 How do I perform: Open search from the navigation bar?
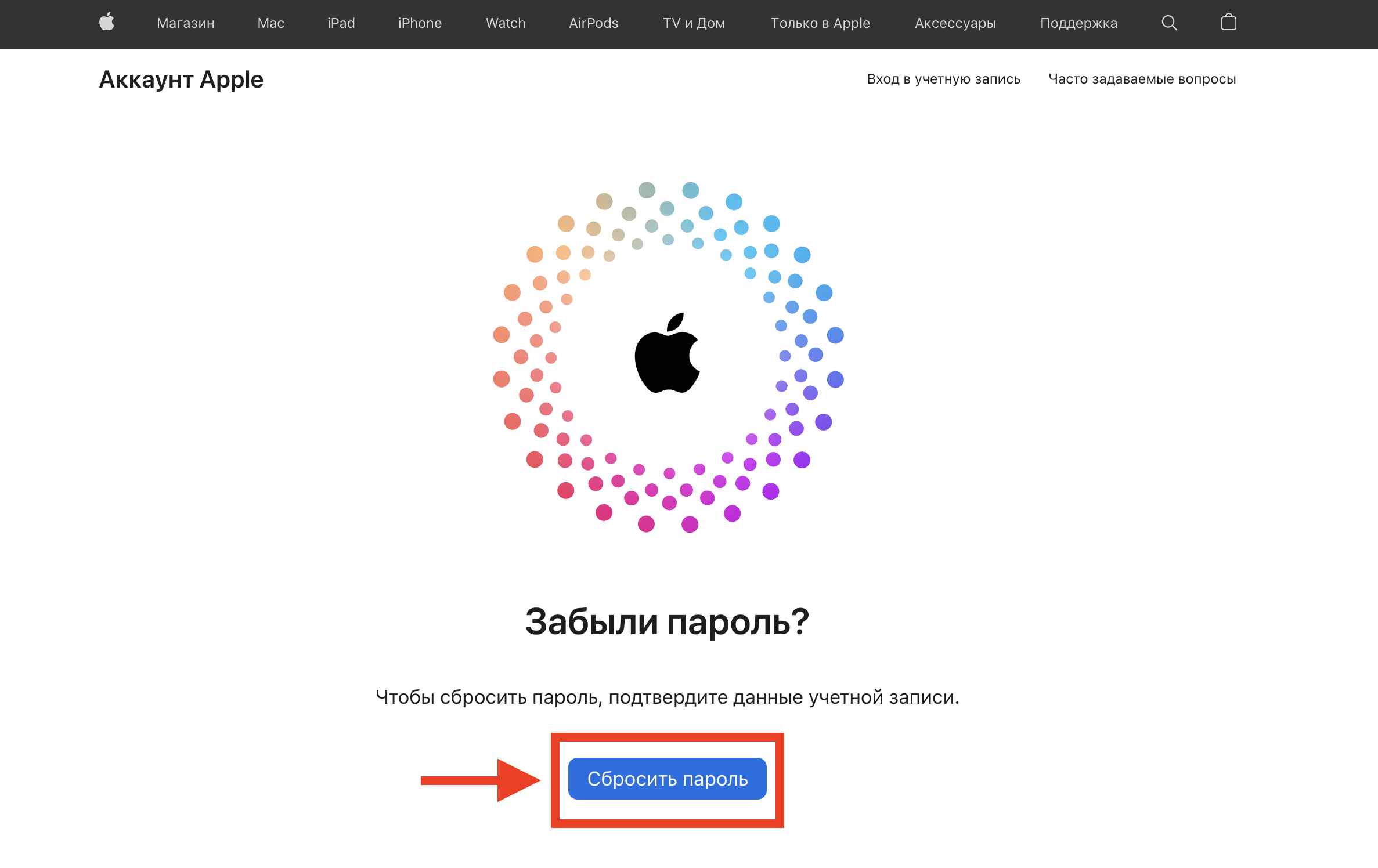click(x=1170, y=23)
